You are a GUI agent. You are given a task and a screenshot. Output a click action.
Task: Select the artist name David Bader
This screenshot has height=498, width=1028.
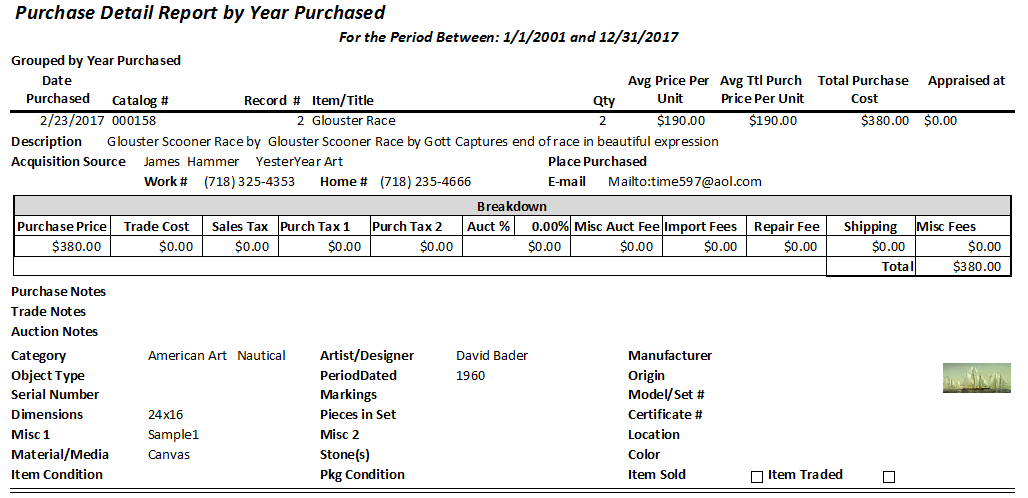492,356
